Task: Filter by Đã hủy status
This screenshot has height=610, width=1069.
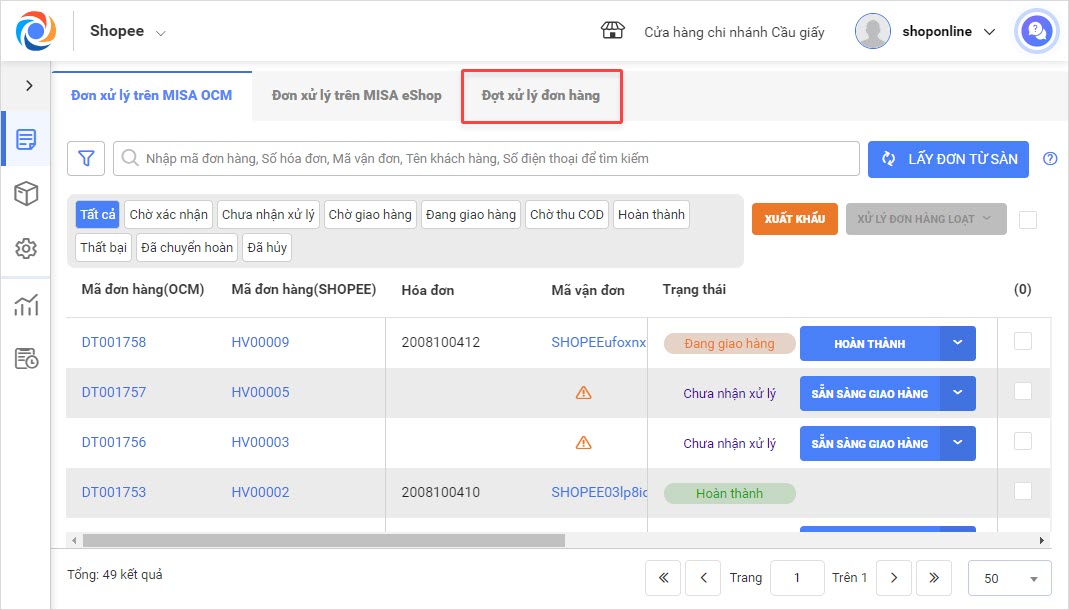Action: [x=267, y=247]
